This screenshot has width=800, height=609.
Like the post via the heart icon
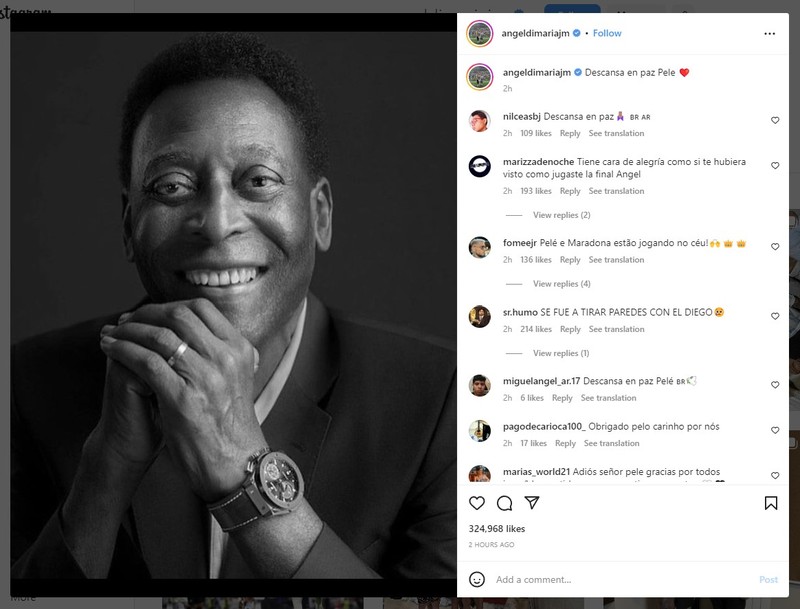click(478, 505)
